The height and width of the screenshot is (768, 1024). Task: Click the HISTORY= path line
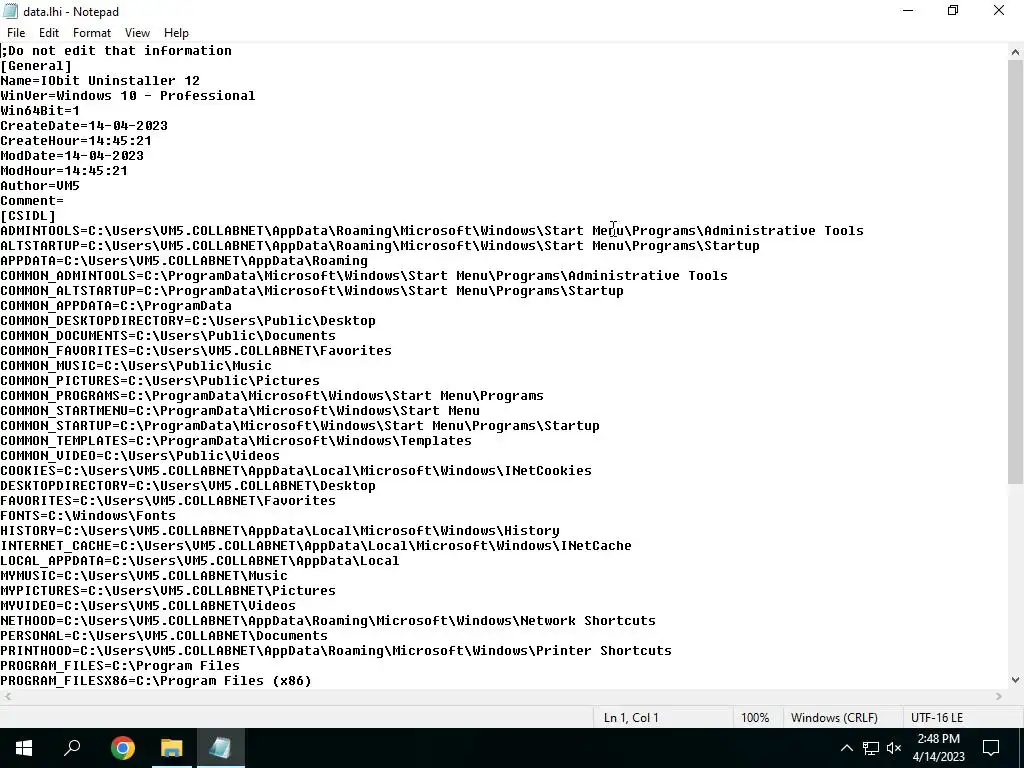point(280,531)
